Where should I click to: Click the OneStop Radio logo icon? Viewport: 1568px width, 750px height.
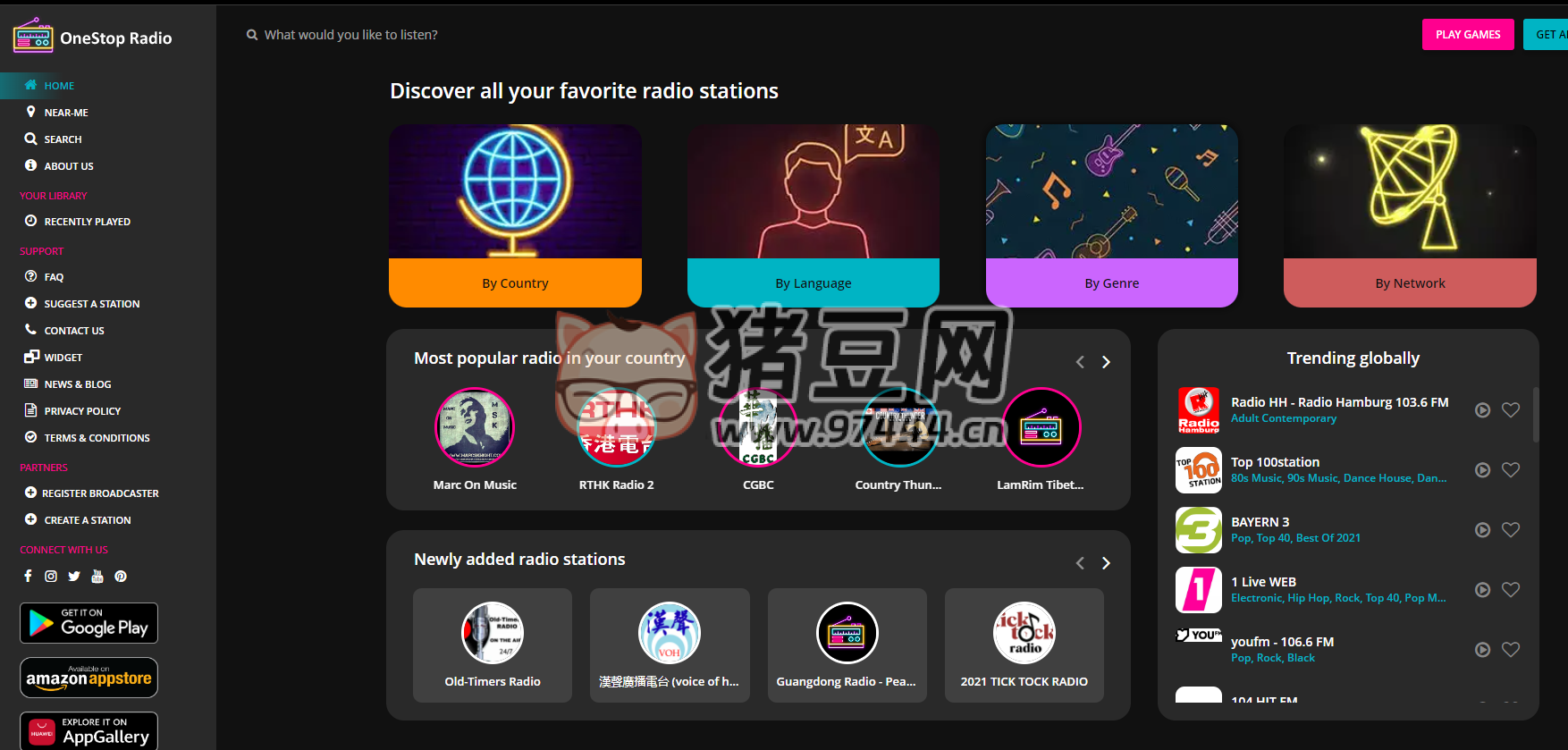click(x=33, y=36)
